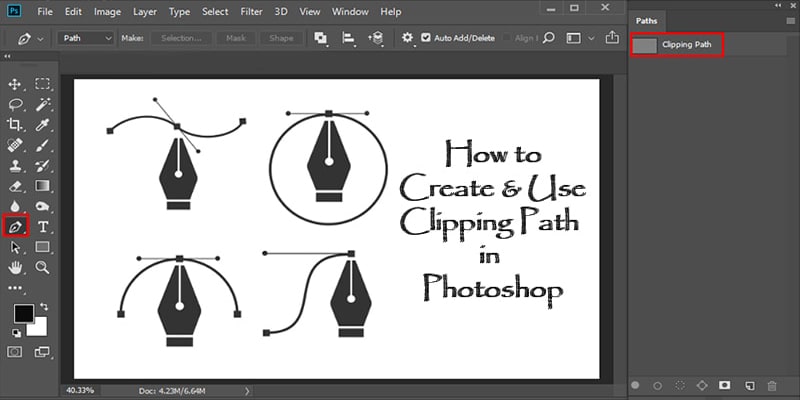Select the Horizontal Type tool
This screenshot has height=400, width=800.
pos(43,227)
